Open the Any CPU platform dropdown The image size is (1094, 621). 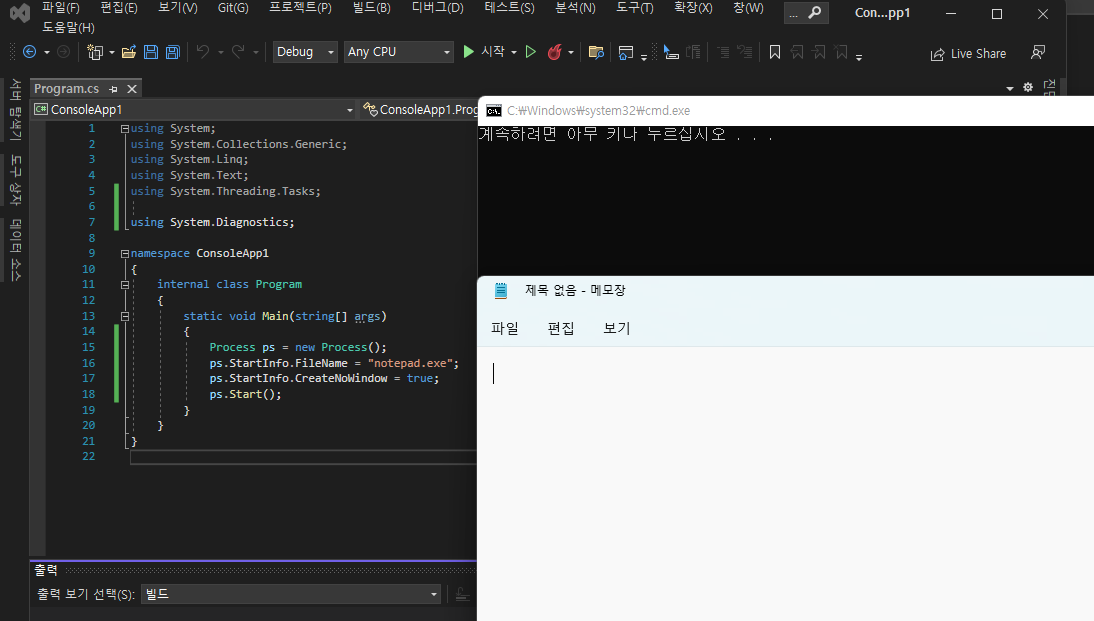click(399, 52)
